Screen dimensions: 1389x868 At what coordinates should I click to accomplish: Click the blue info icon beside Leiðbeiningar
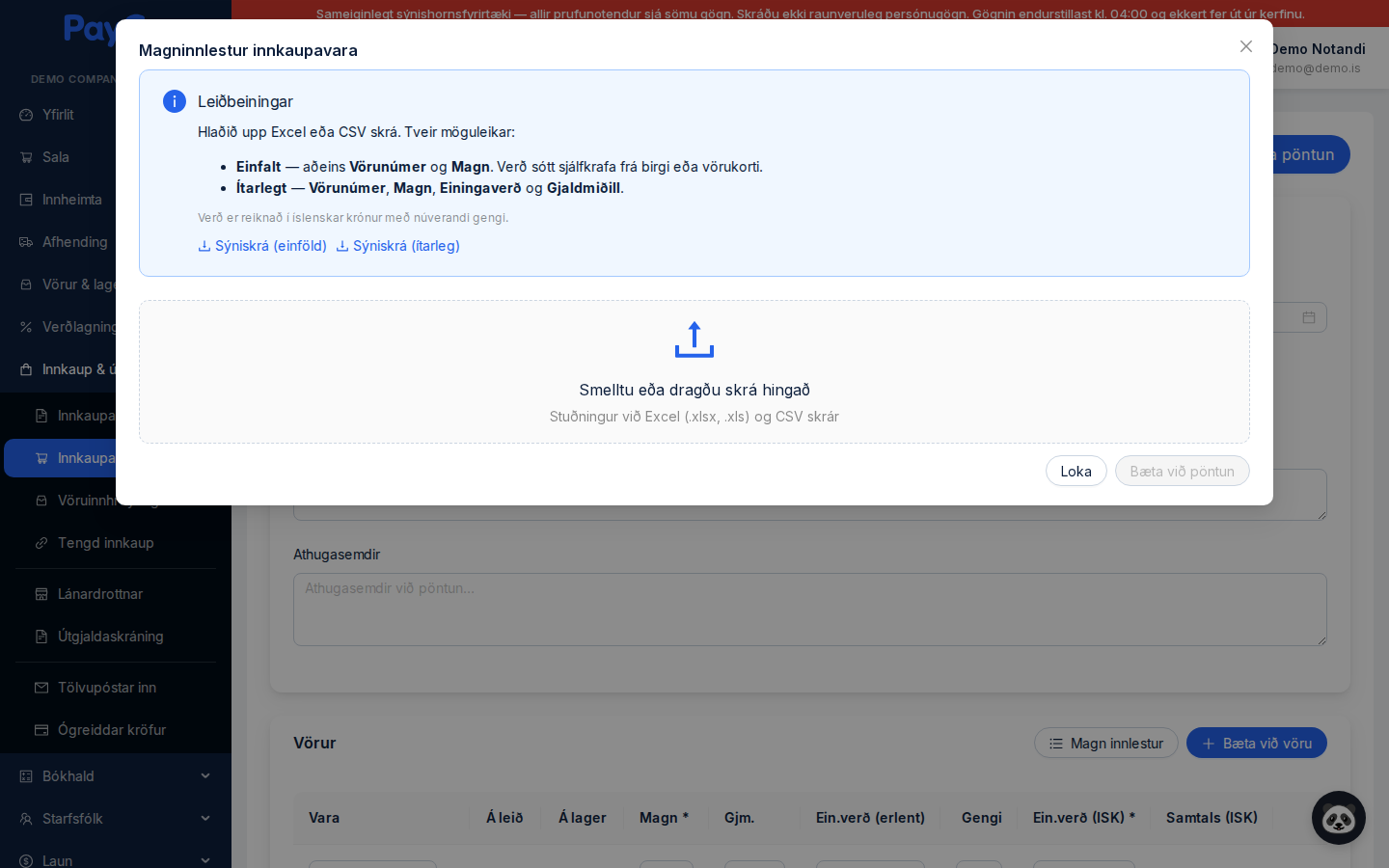(175, 101)
